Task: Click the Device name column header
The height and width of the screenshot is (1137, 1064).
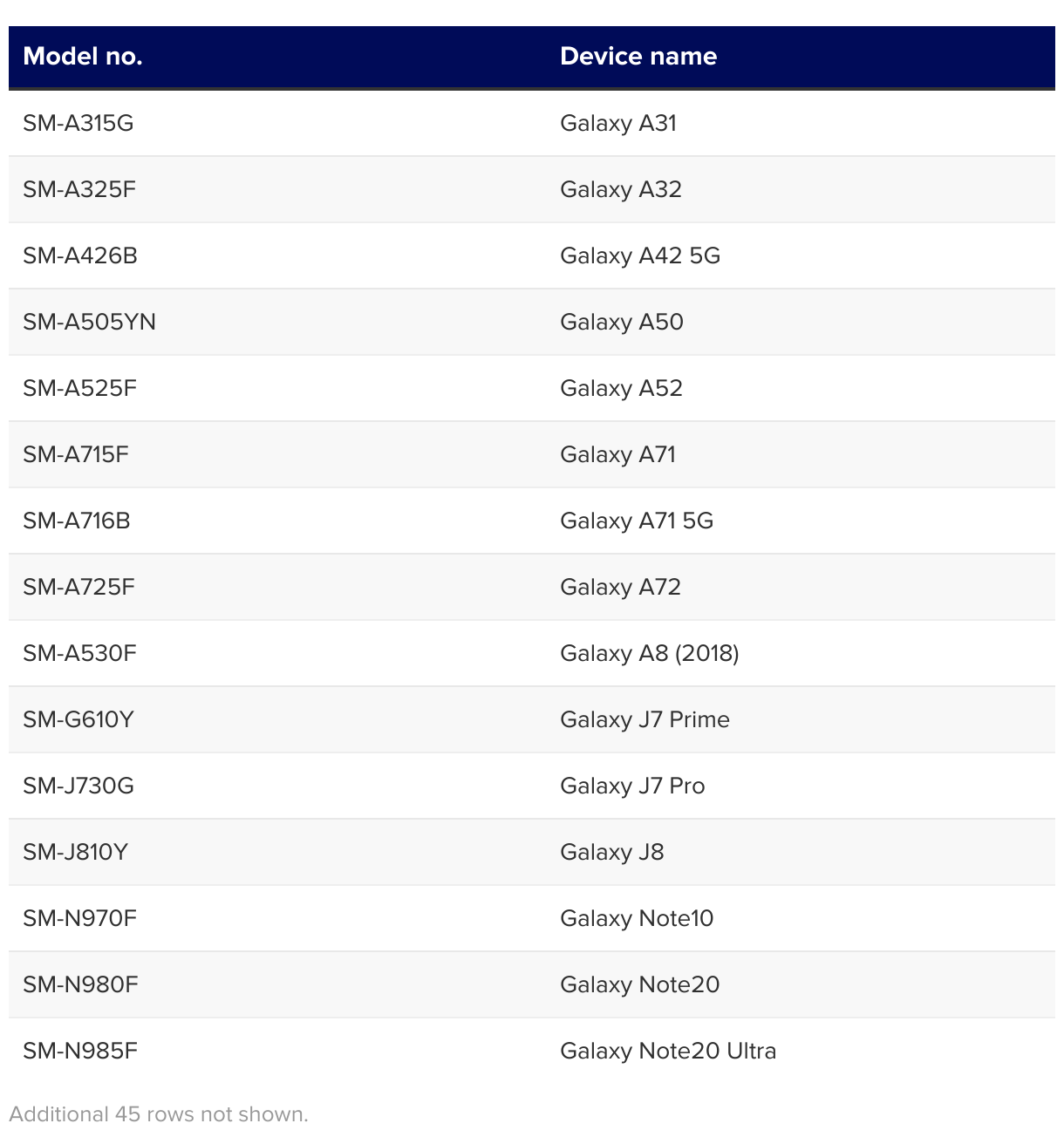Action: 638,57
